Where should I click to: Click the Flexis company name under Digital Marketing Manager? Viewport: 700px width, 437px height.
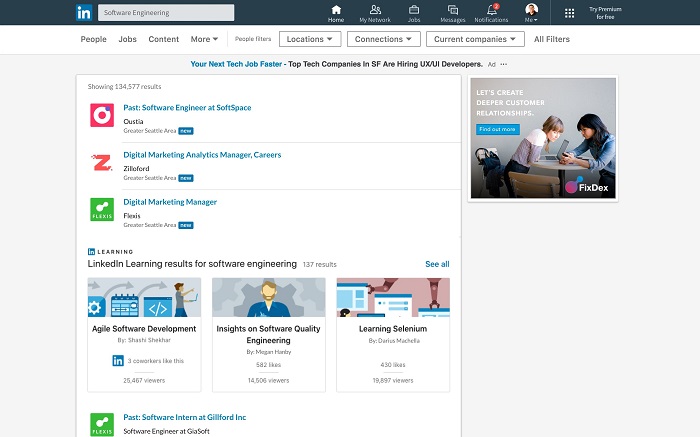(132, 216)
